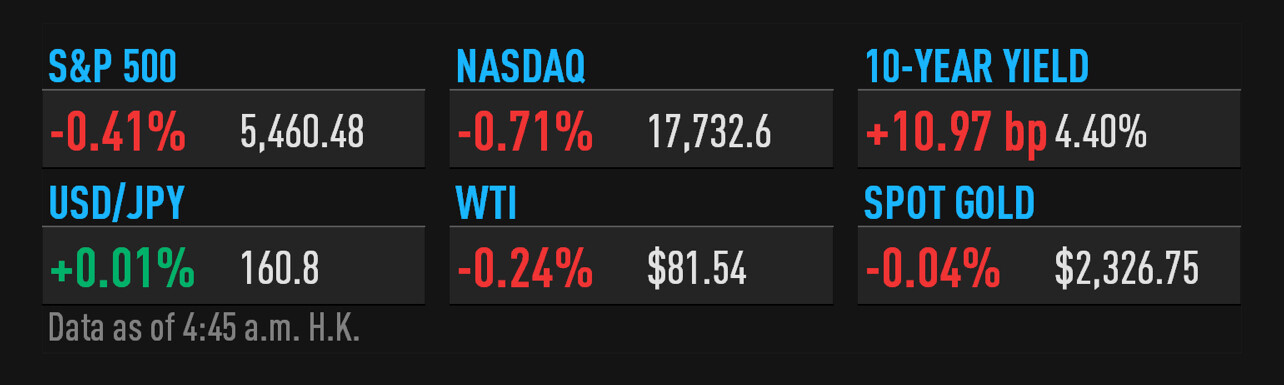Open the 10-YEAR YIELD heading

pyautogui.click(x=976, y=68)
